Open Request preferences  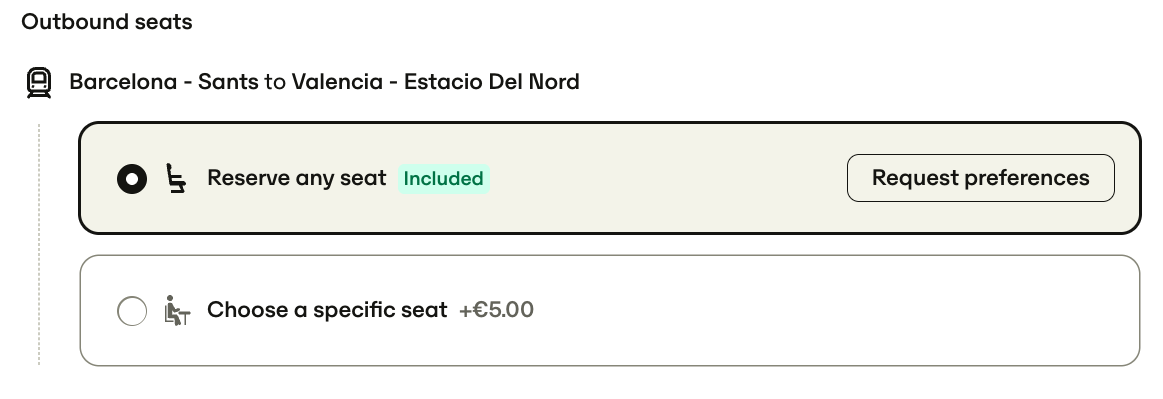pyautogui.click(x=981, y=178)
